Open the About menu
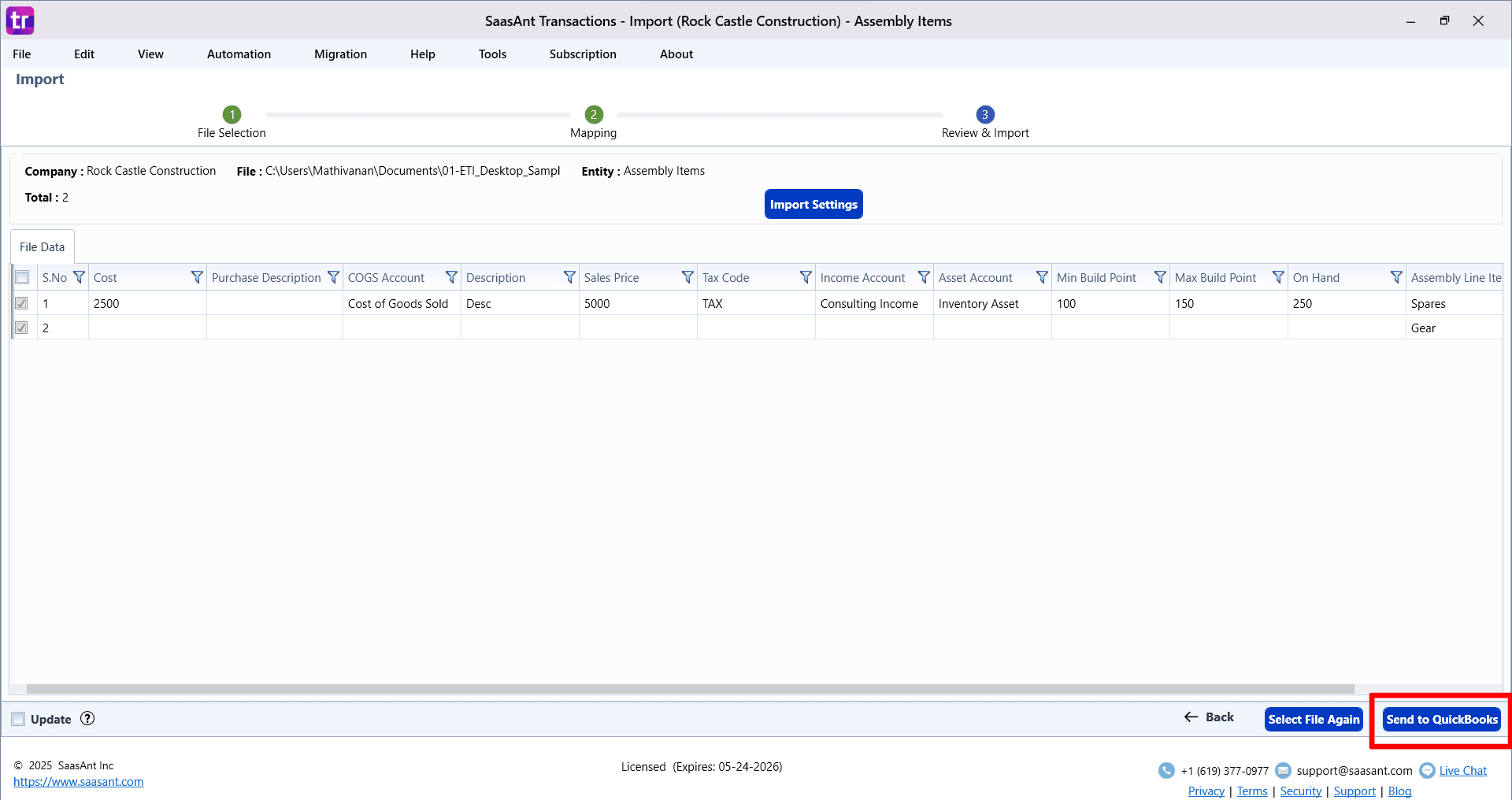1512x800 pixels. (x=676, y=54)
